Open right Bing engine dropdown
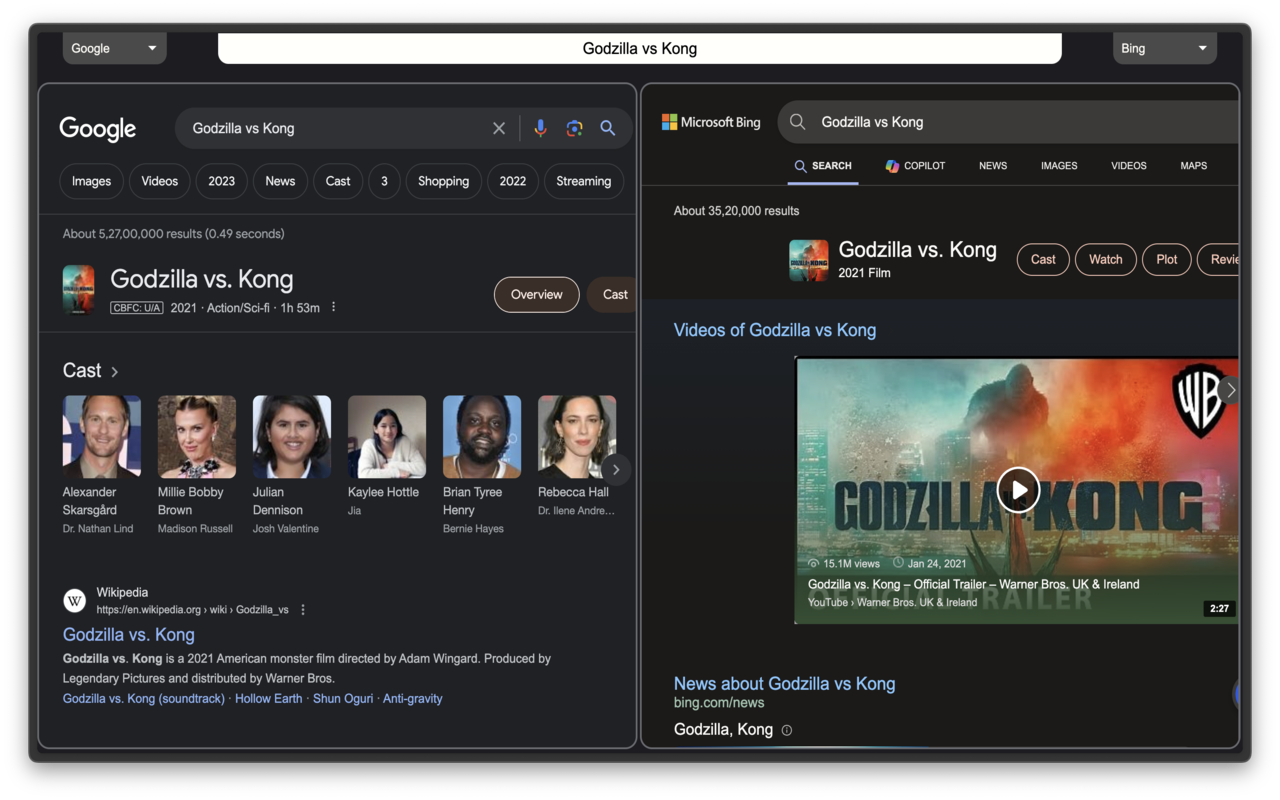The image size is (1280, 800). click(1164, 48)
